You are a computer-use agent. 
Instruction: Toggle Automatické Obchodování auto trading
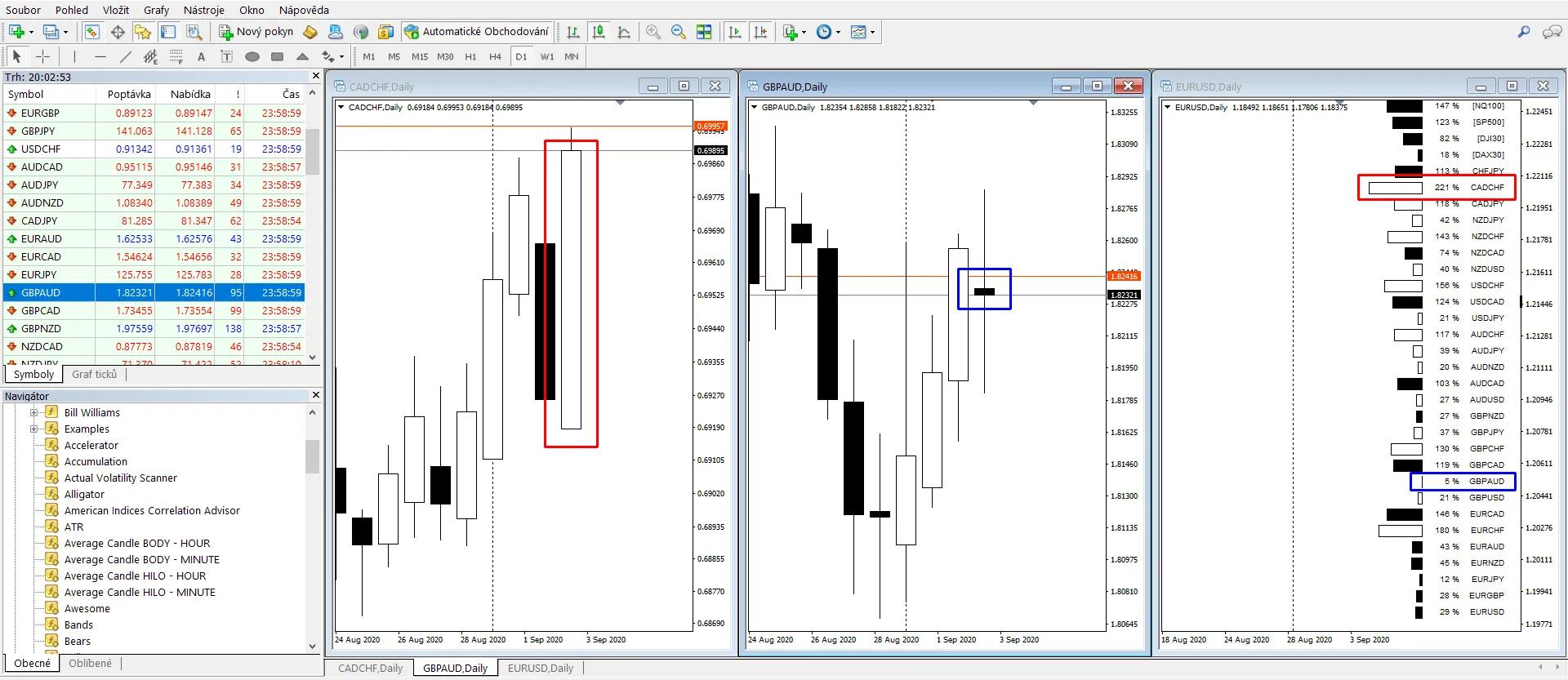coord(477,32)
